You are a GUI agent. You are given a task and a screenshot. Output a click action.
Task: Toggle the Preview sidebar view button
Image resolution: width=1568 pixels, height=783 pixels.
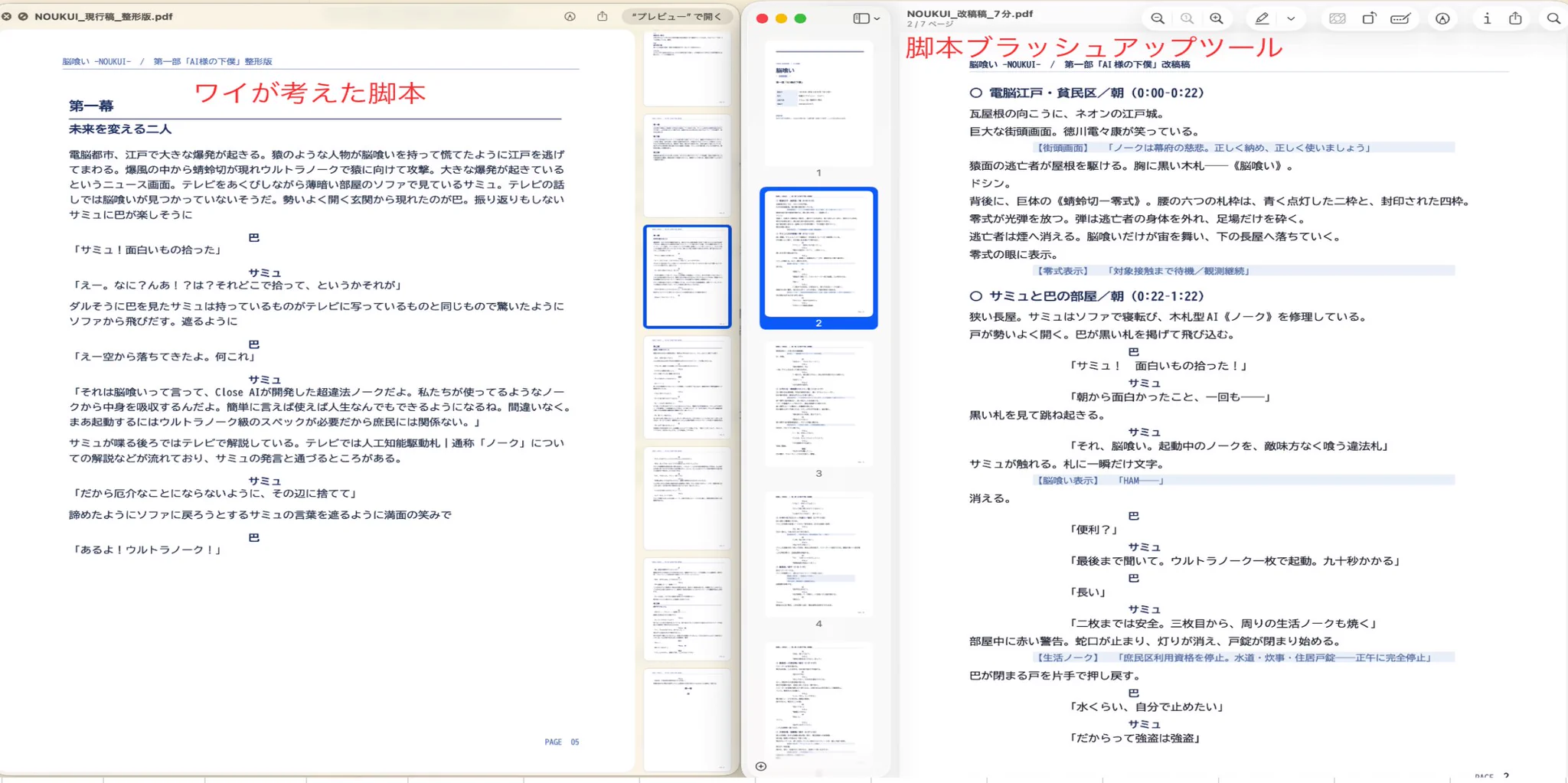(x=861, y=18)
